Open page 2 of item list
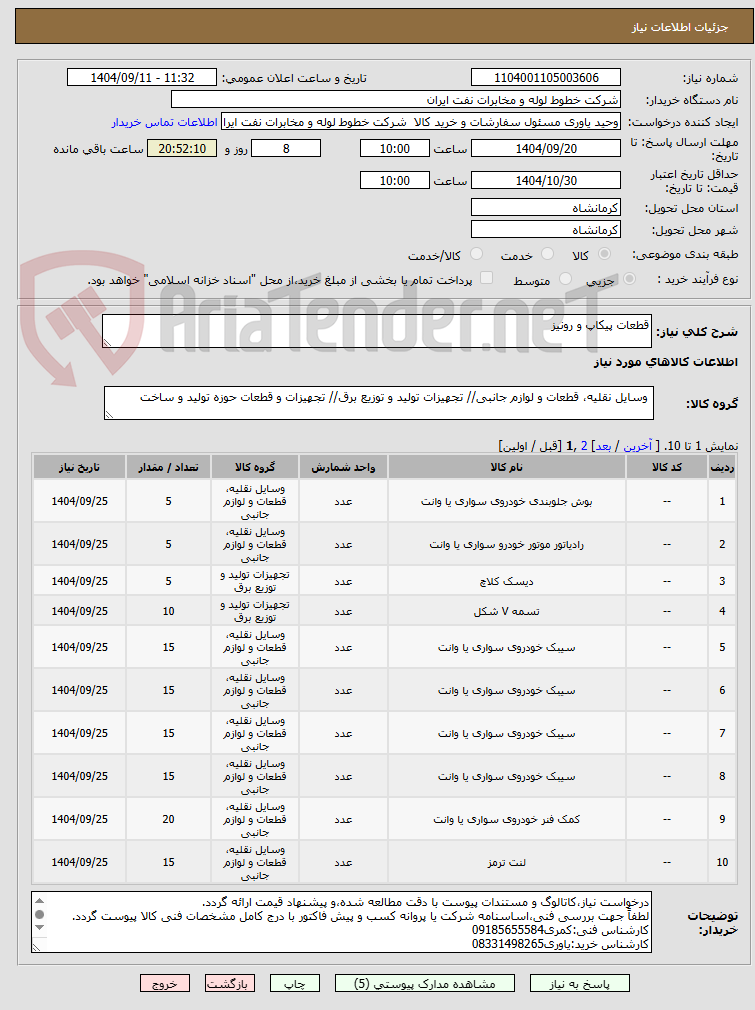This screenshot has width=755, height=1010. click(x=584, y=446)
